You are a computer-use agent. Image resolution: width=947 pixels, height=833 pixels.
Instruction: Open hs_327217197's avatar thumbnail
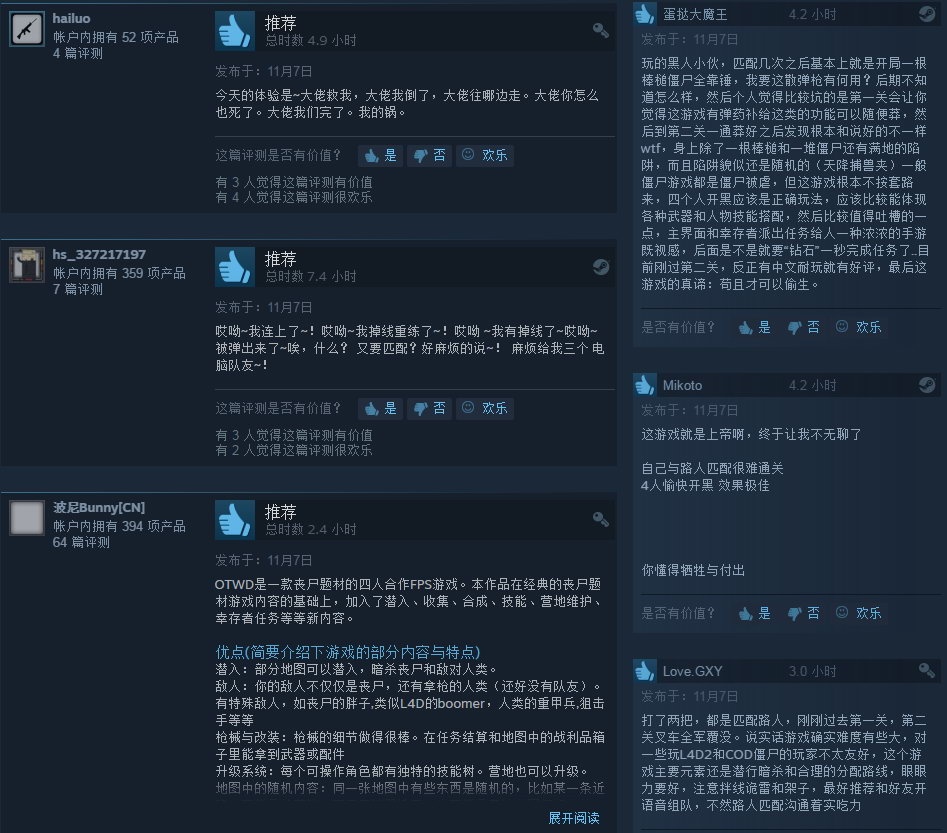click(x=27, y=265)
